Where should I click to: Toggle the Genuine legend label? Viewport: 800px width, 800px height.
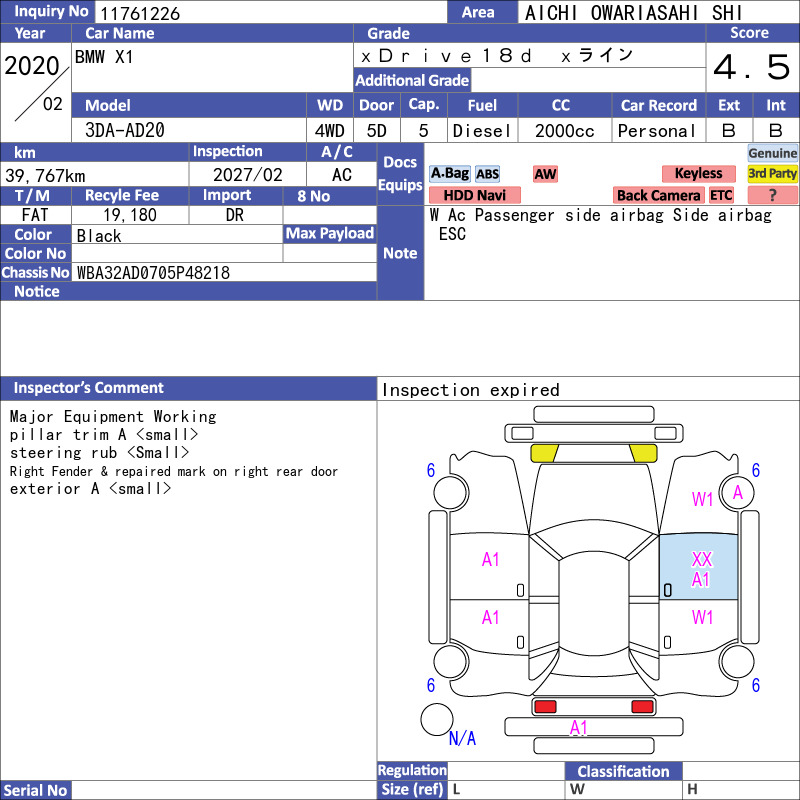(772, 153)
